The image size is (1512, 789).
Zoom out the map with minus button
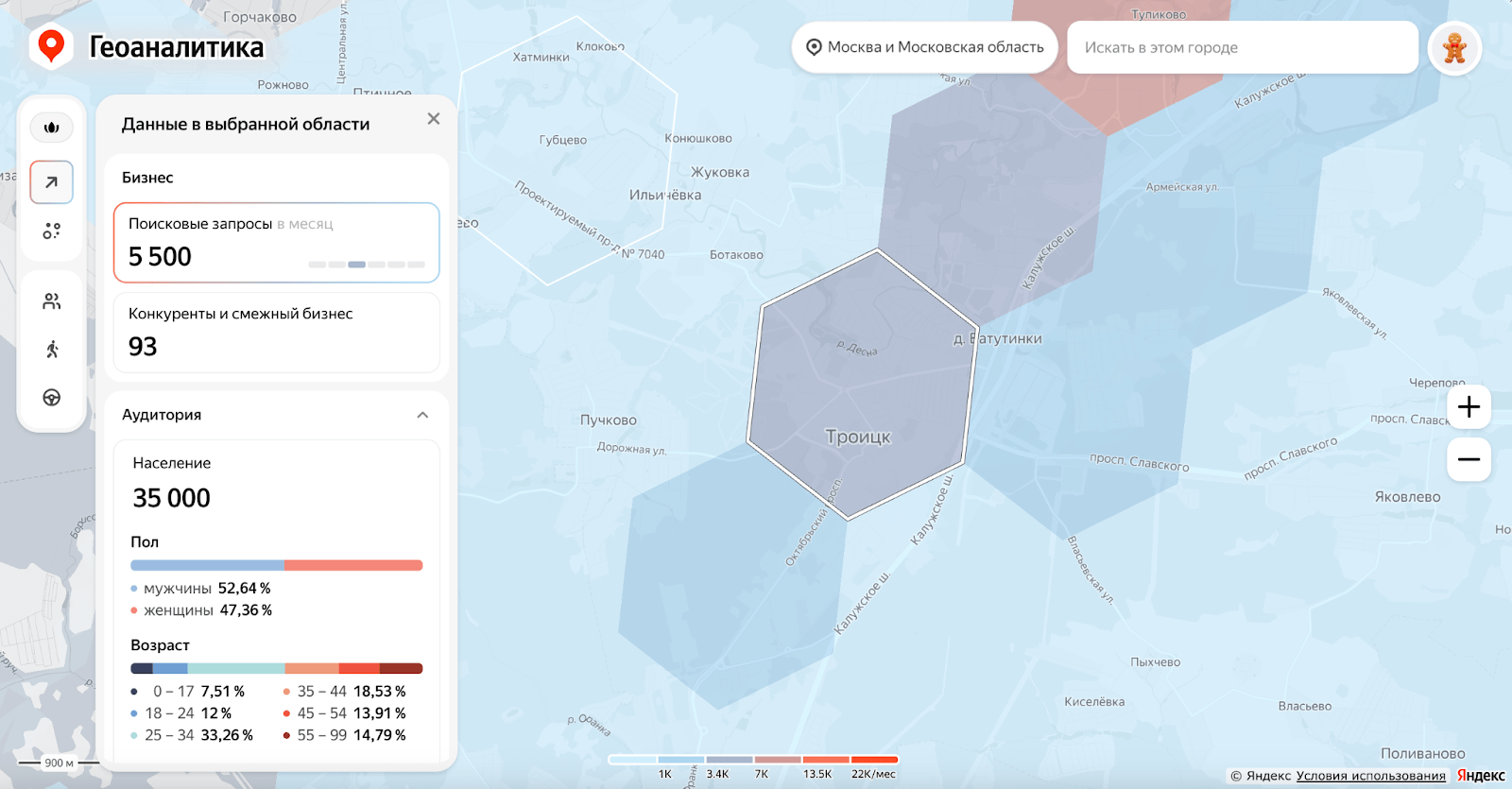coord(1469,459)
